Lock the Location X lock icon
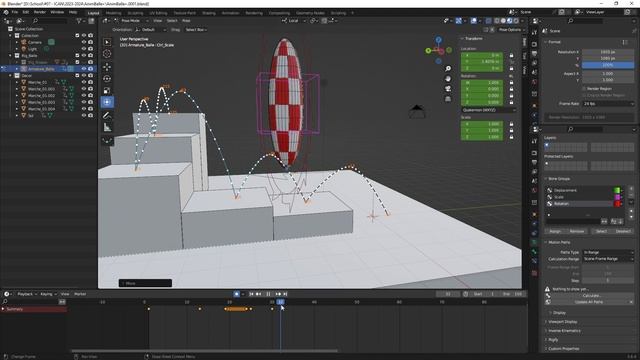This screenshot has width=640, height=360. [x=511, y=55]
